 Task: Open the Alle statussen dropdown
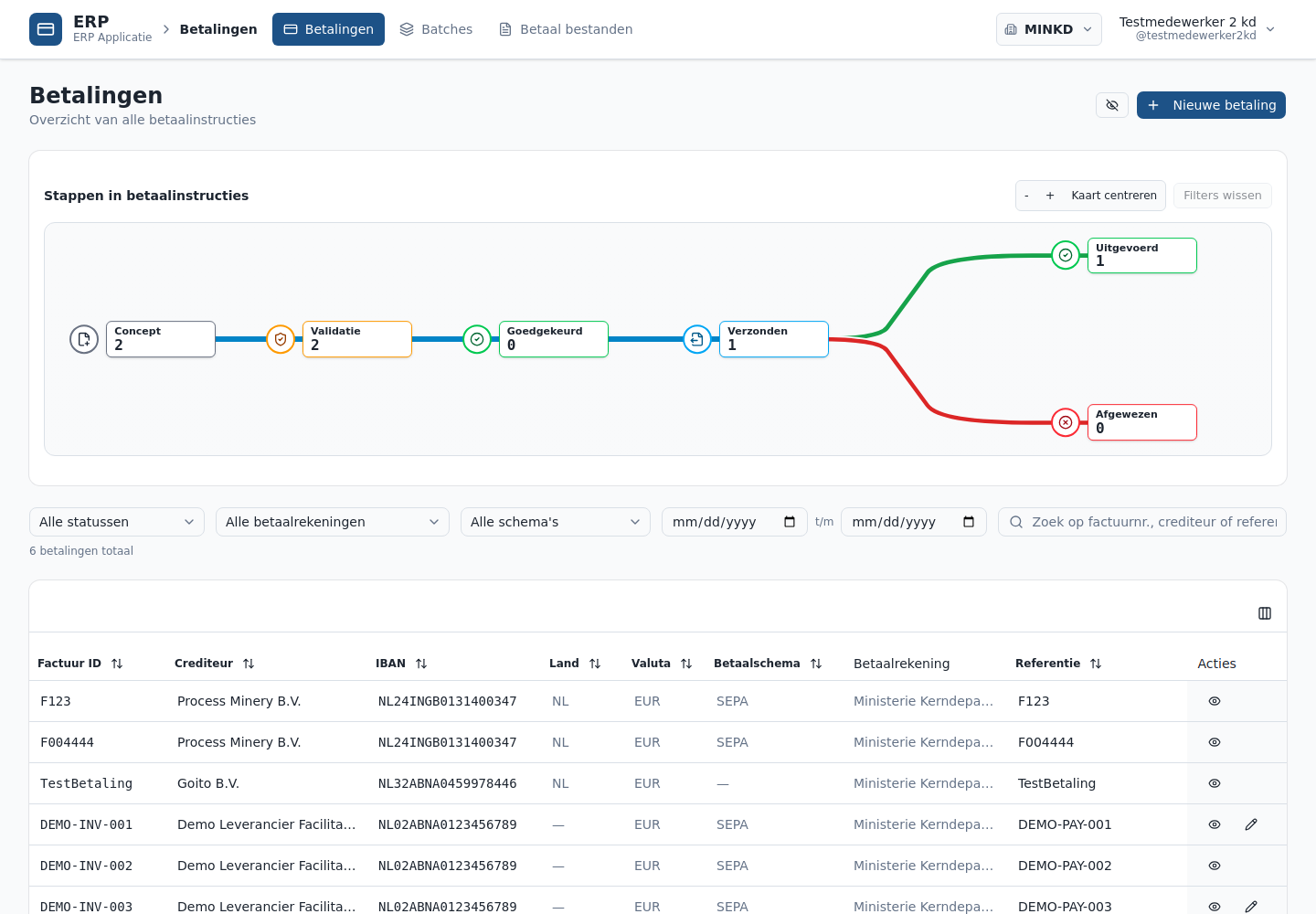pos(117,522)
